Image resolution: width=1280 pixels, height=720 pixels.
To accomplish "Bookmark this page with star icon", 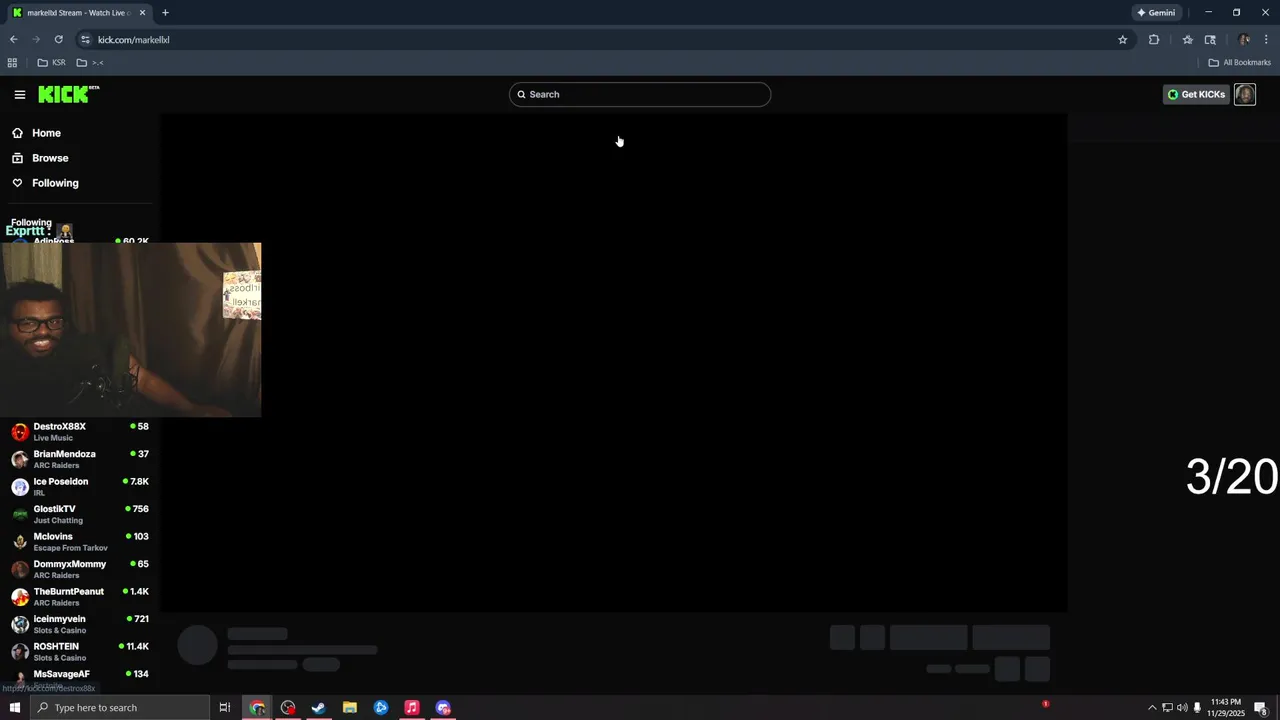I will tap(1122, 40).
